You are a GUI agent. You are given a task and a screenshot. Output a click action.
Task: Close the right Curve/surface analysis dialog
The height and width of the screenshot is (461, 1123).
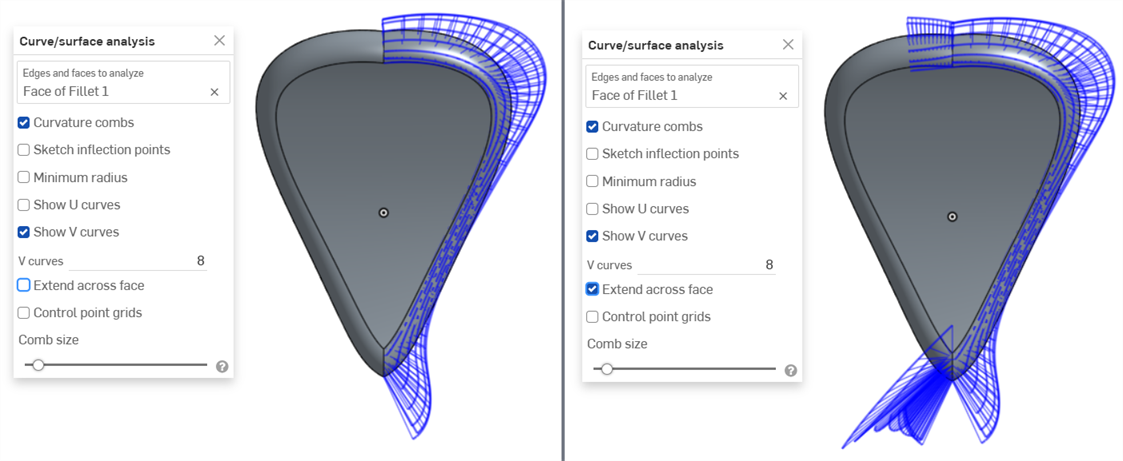click(788, 44)
